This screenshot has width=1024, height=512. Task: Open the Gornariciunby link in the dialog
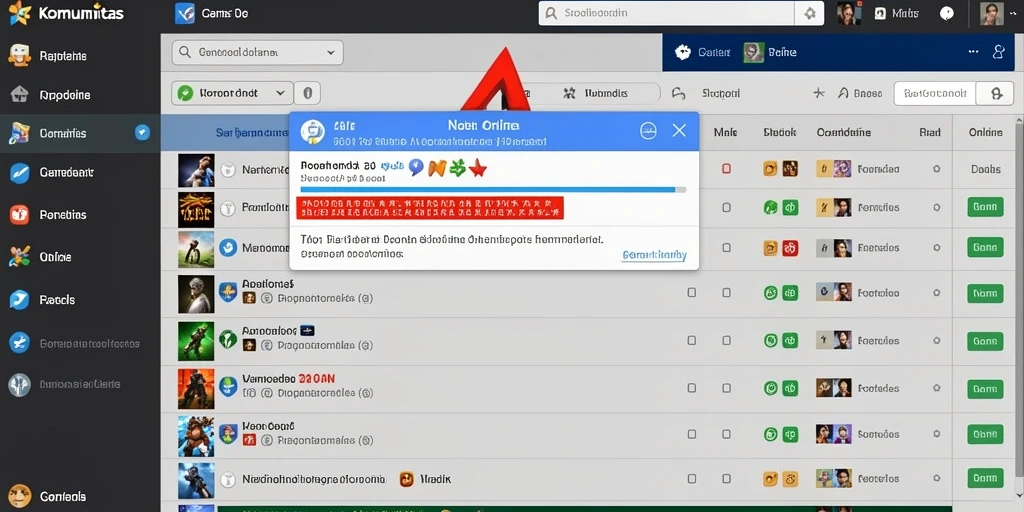654,255
